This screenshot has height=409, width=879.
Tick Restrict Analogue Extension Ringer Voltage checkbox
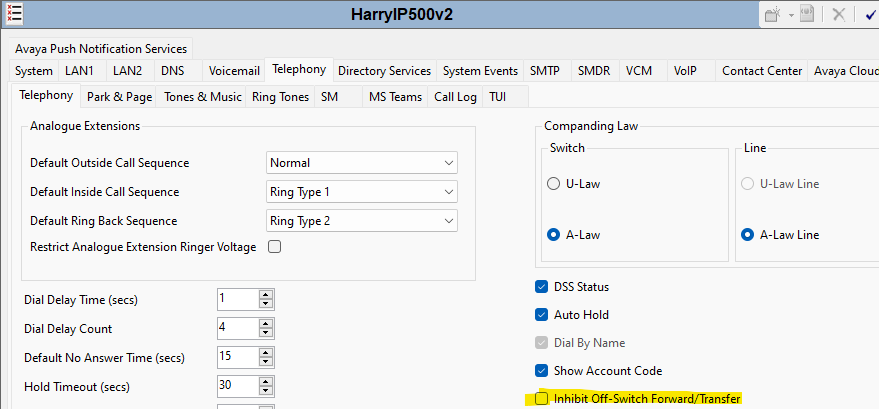tap(274, 247)
